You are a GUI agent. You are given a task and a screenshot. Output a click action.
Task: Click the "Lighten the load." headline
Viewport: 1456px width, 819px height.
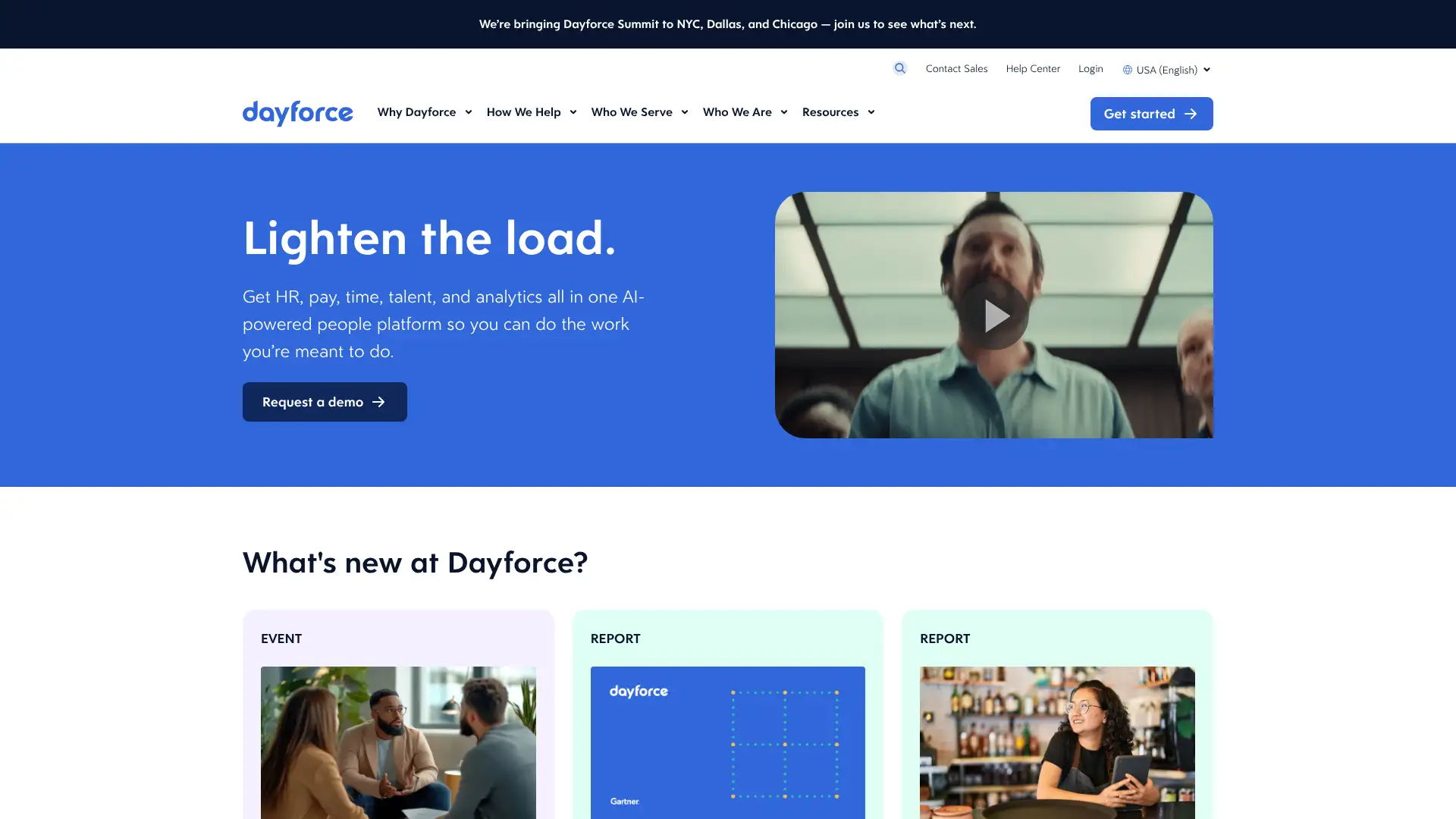[429, 239]
